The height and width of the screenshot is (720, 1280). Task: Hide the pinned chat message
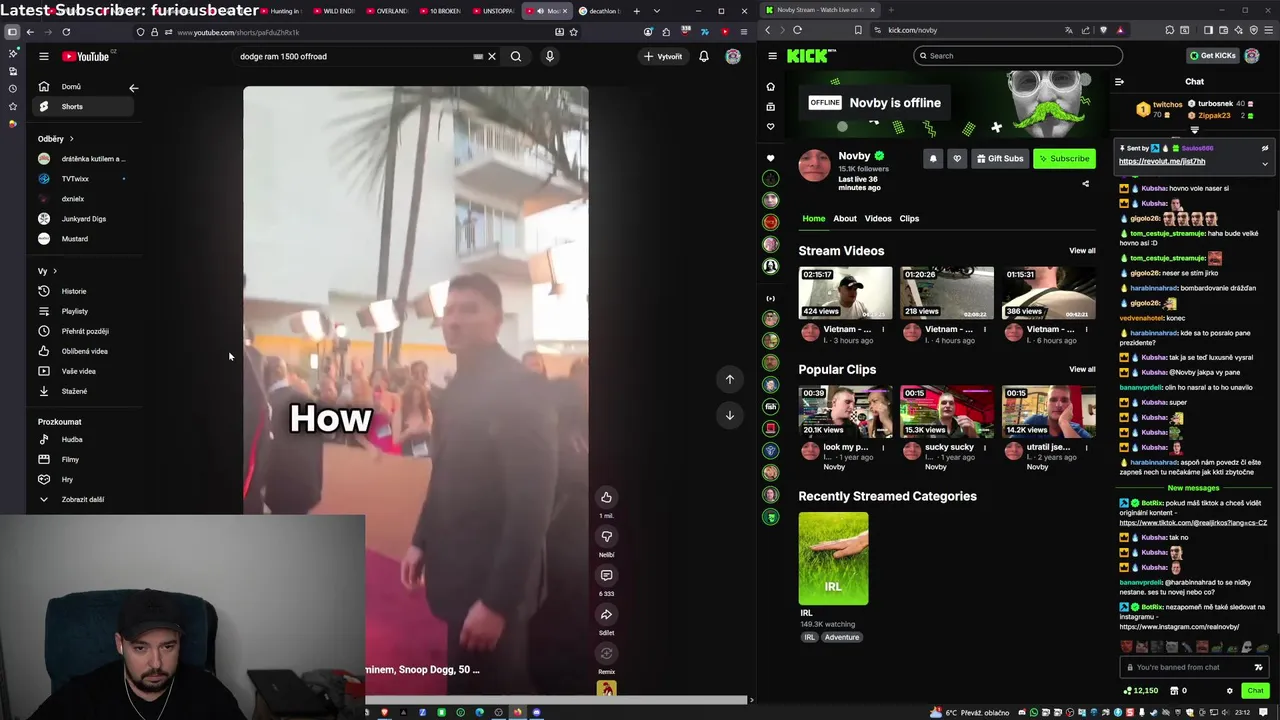pos(1265,148)
